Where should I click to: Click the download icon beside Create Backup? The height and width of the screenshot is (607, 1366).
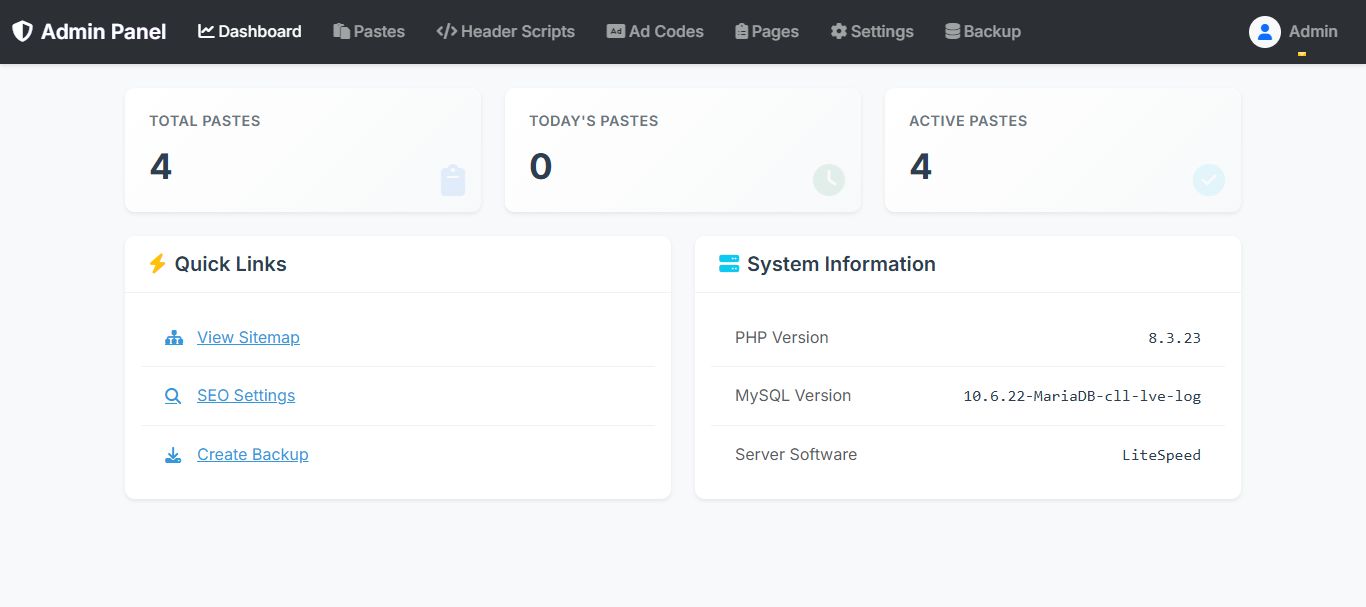173,455
